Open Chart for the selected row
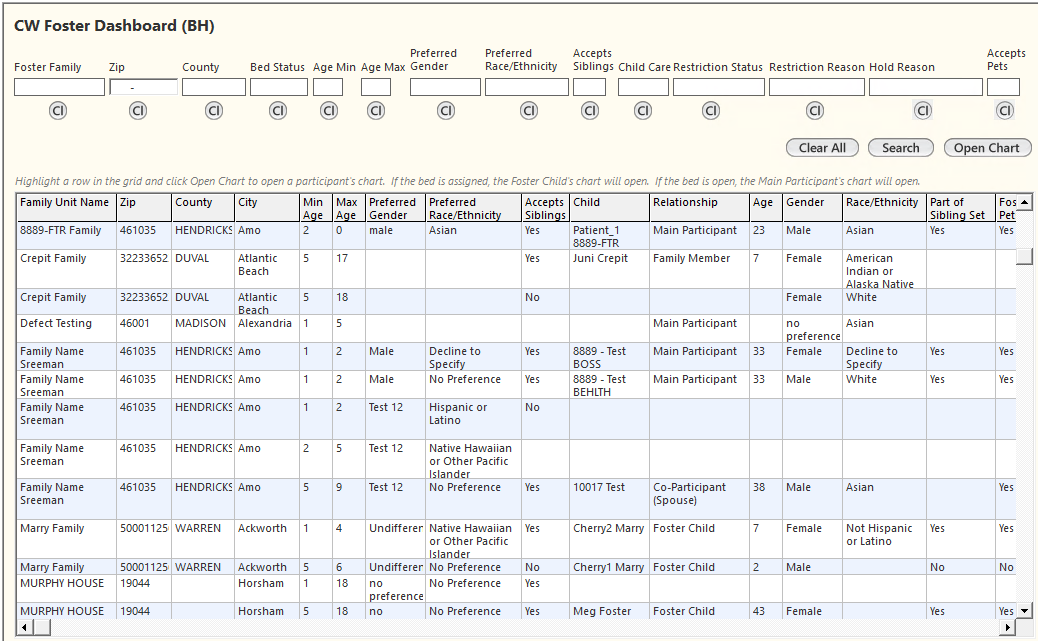Image resolution: width=1038 pixels, height=641 pixels. (986, 148)
